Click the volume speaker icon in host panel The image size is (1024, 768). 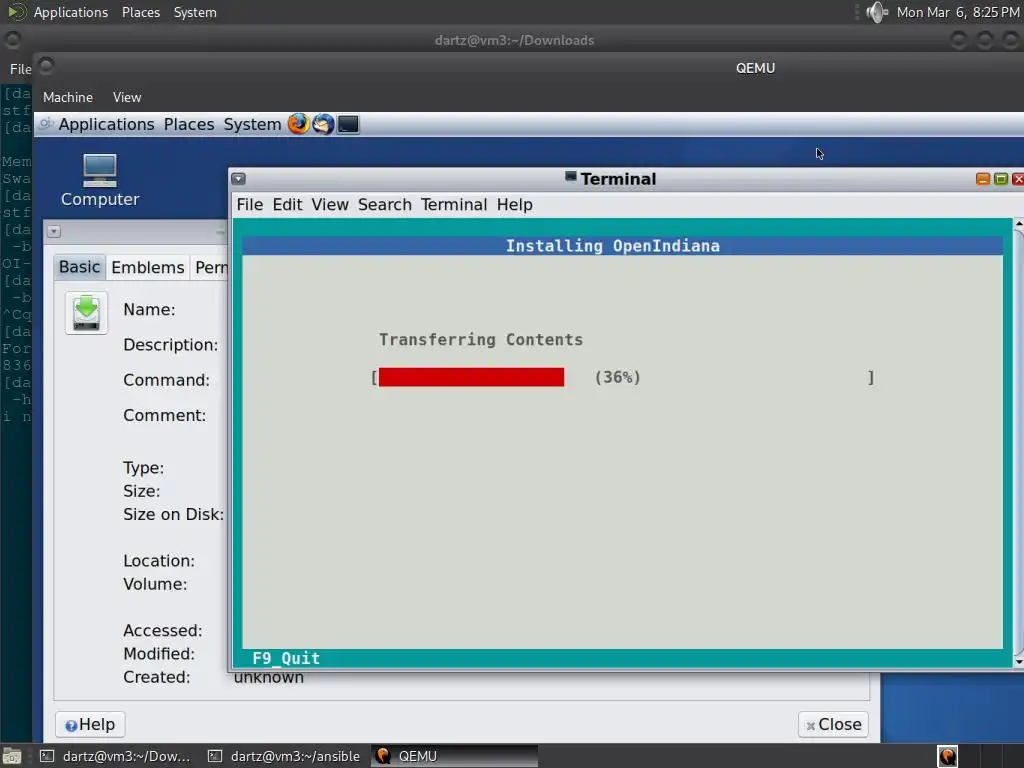click(x=876, y=12)
